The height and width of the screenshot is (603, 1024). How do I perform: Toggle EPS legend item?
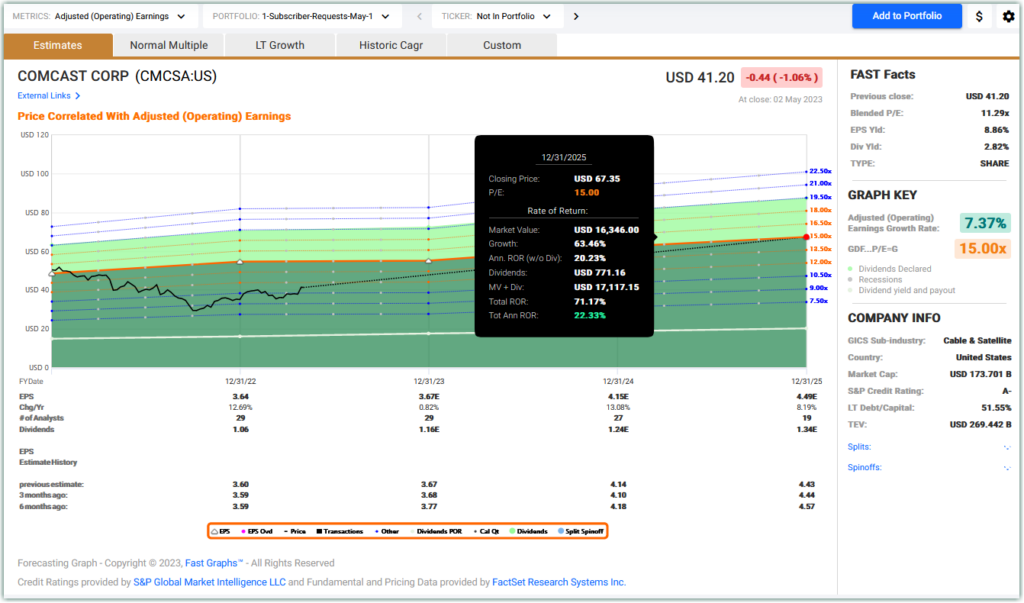[221, 531]
